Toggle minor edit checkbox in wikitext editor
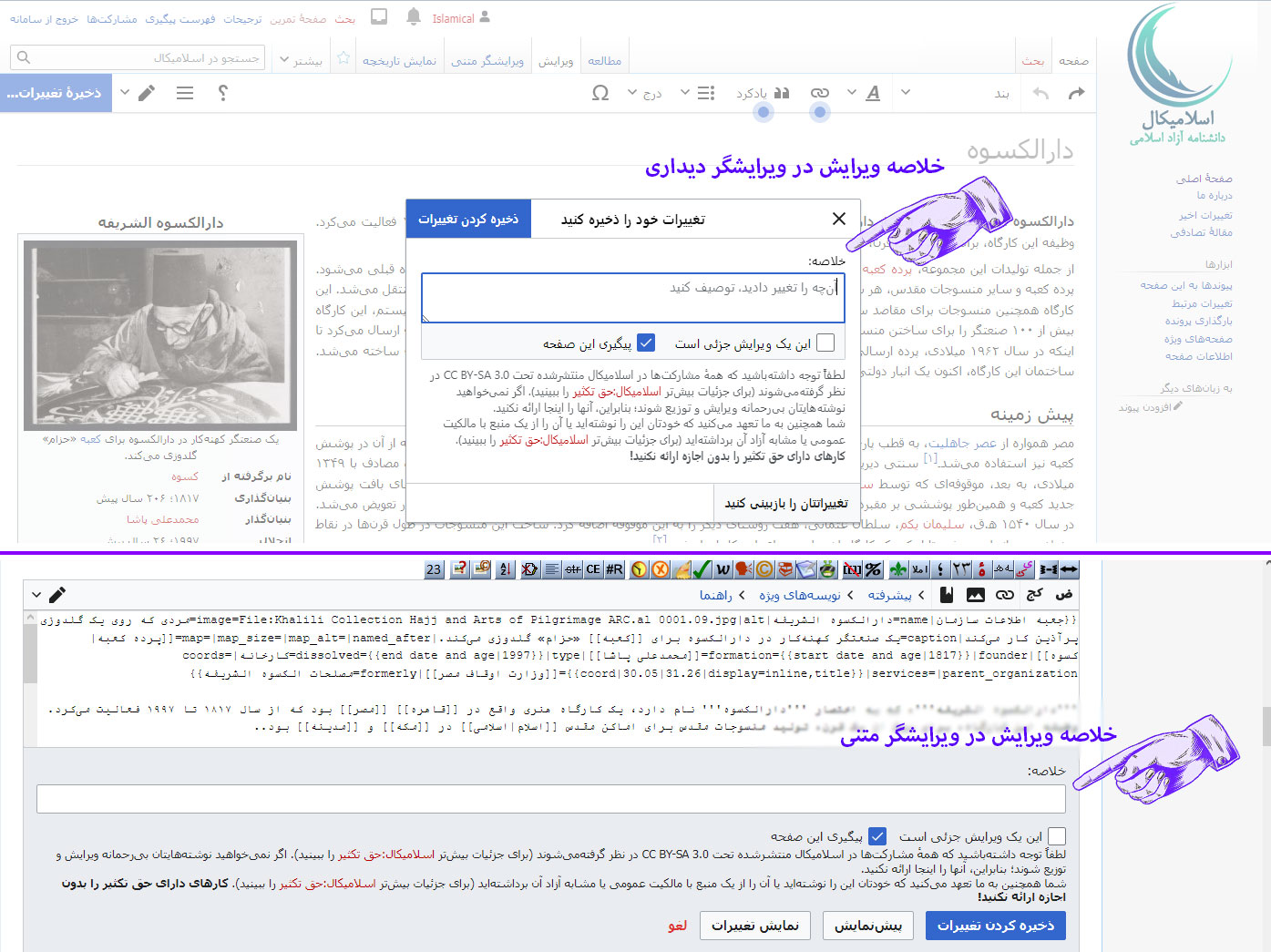Image resolution: width=1271 pixels, height=952 pixels. click(x=1057, y=836)
